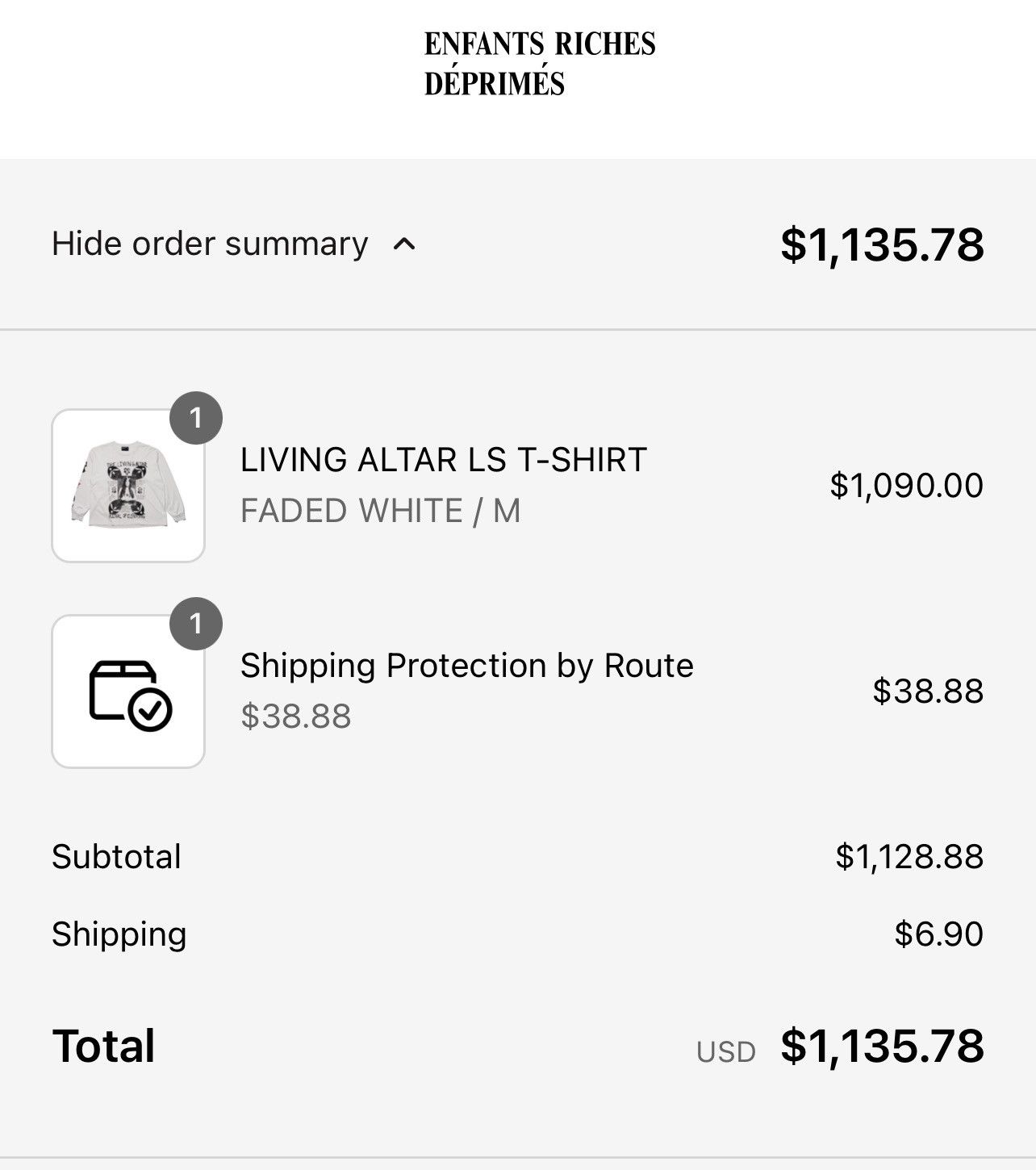The image size is (1036, 1170).
Task: Open Enfants Riches Déprimés logo
Action: pos(540,64)
